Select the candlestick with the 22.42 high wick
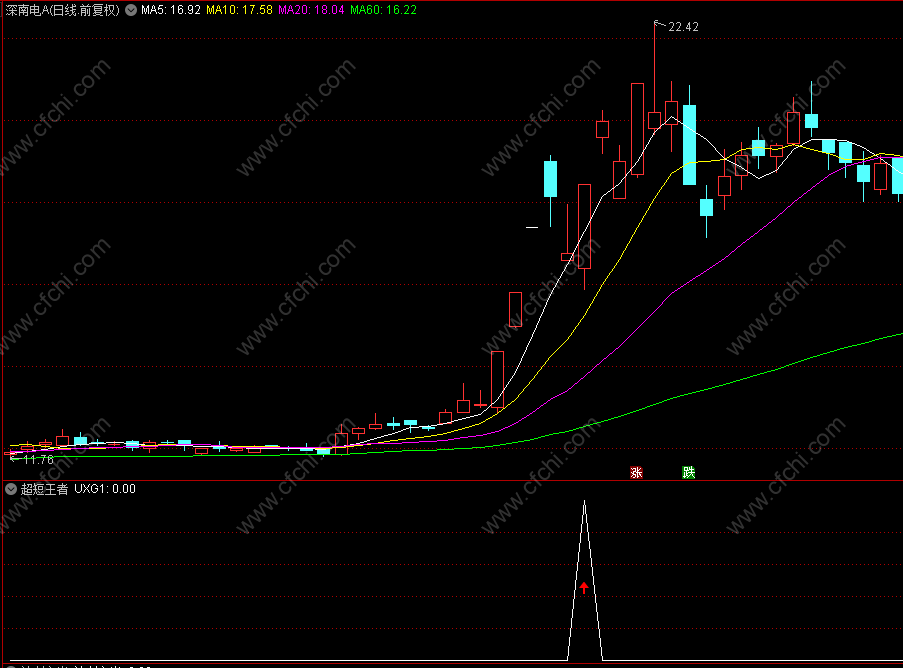903x668 pixels. point(654,120)
